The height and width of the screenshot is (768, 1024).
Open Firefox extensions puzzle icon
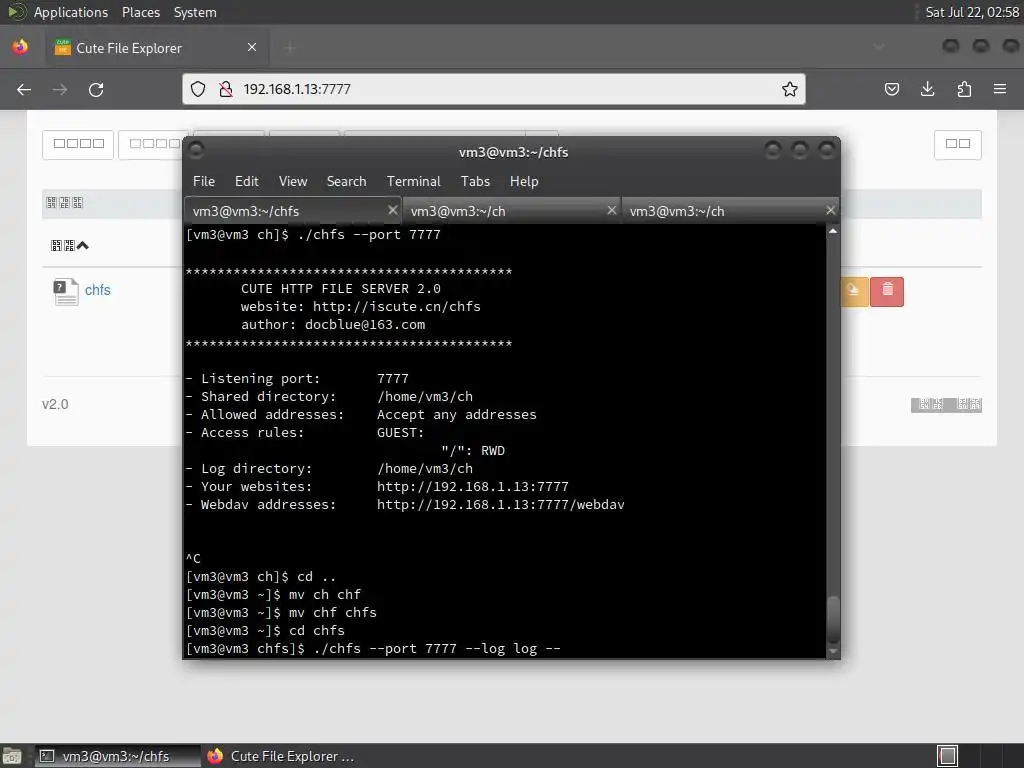pos(964,89)
